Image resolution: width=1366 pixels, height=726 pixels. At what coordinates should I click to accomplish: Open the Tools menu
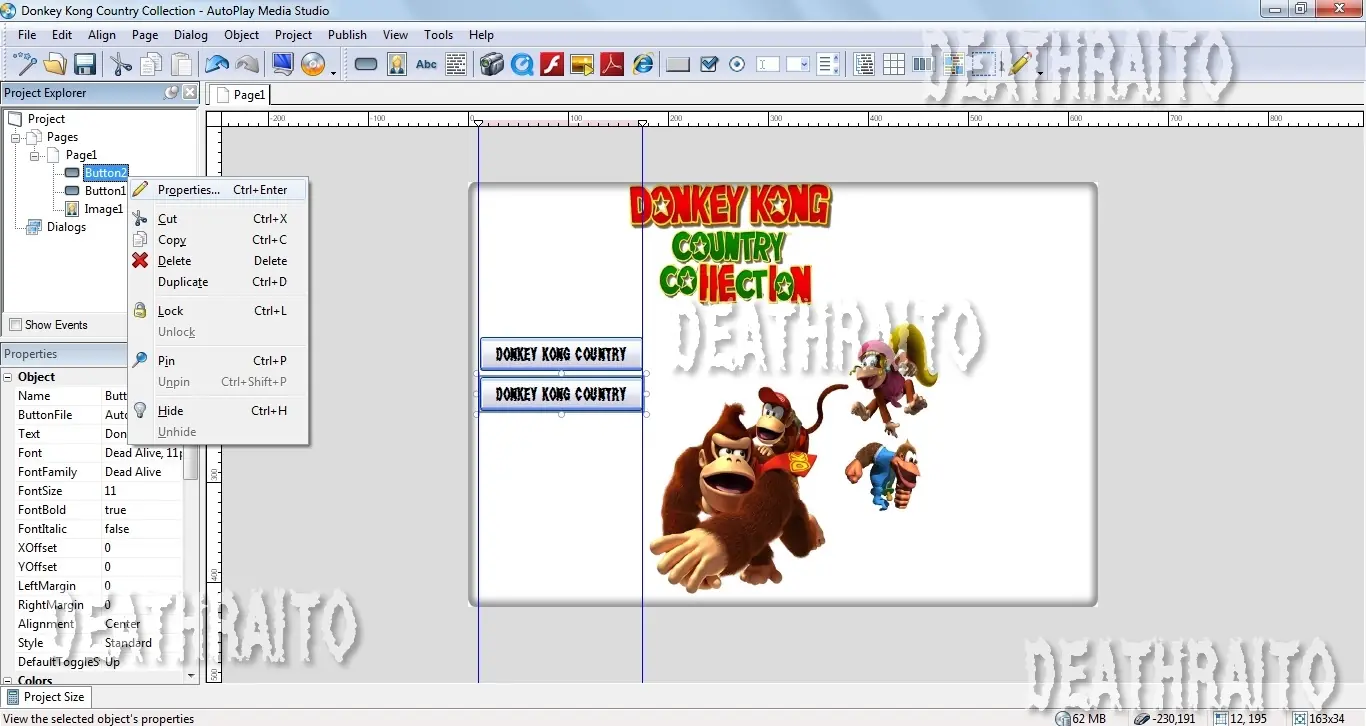point(438,35)
